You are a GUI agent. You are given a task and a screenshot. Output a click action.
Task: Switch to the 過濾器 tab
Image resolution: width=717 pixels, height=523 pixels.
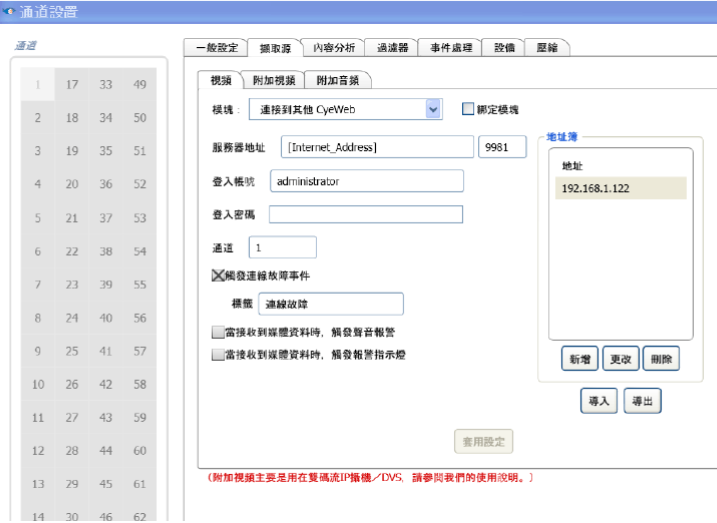coord(391,47)
